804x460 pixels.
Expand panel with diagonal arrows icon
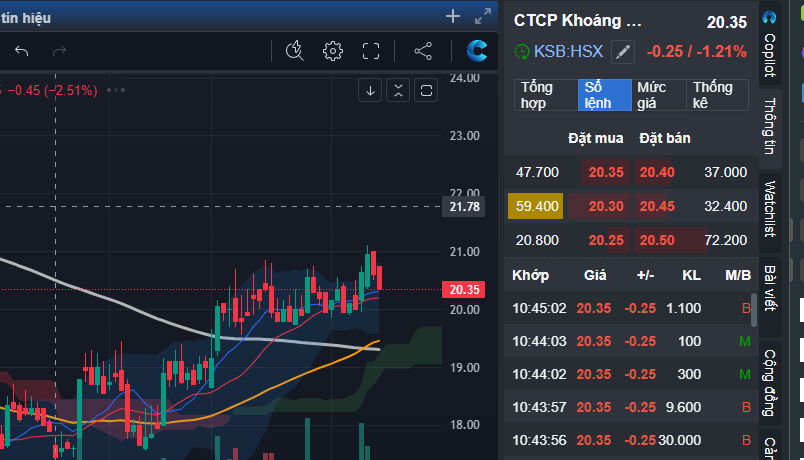[x=483, y=16]
